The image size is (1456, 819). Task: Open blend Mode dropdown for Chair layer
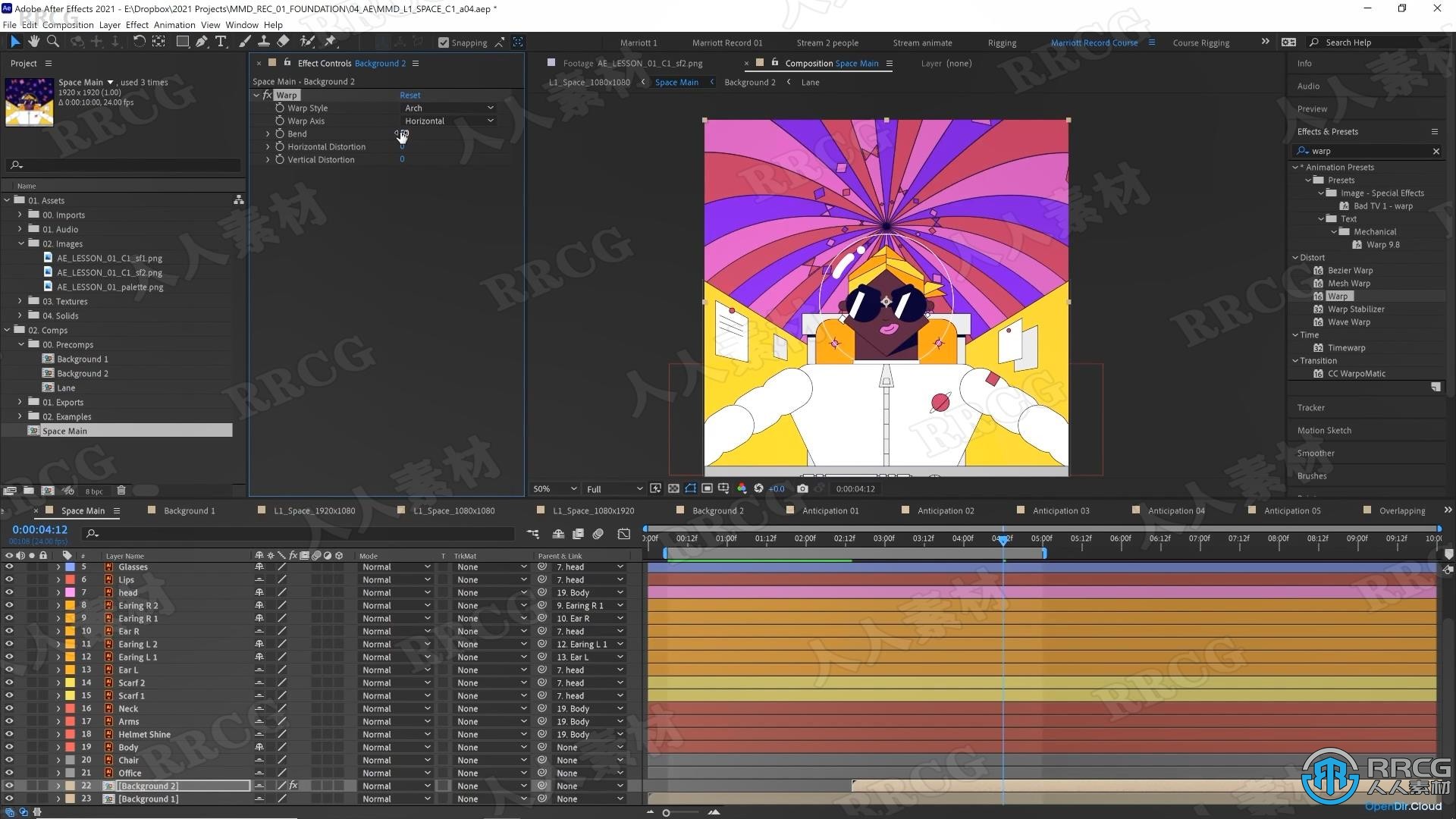pos(395,760)
